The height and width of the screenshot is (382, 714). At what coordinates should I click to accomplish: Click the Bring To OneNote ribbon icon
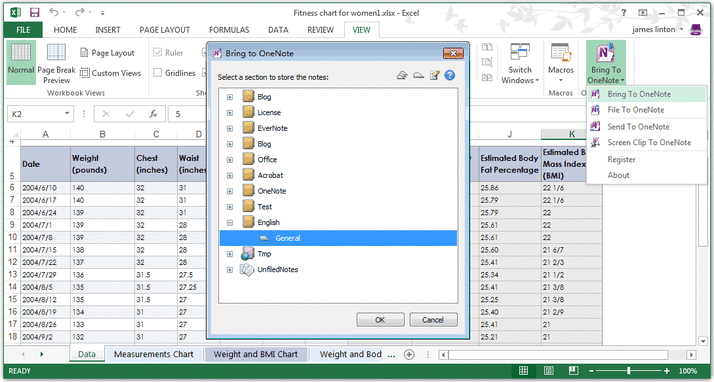coord(606,53)
